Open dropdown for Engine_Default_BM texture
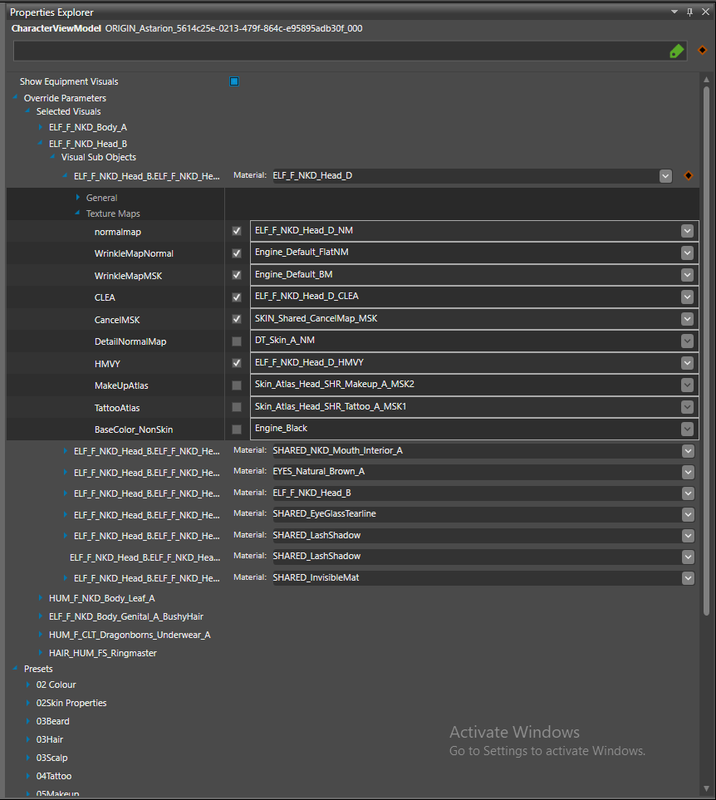Screen dimensions: 716x800 [687, 275]
